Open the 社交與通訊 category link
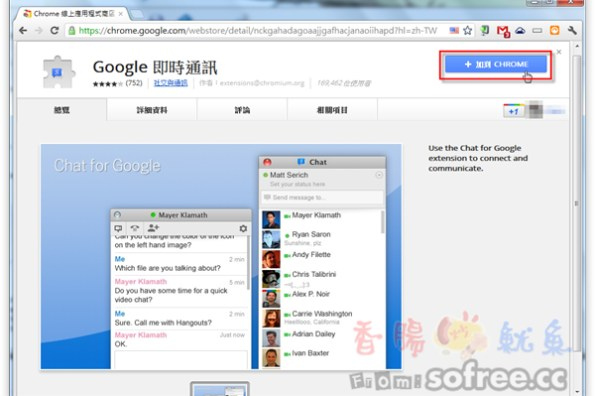Screen dimensions: 595x396 coord(170,83)
